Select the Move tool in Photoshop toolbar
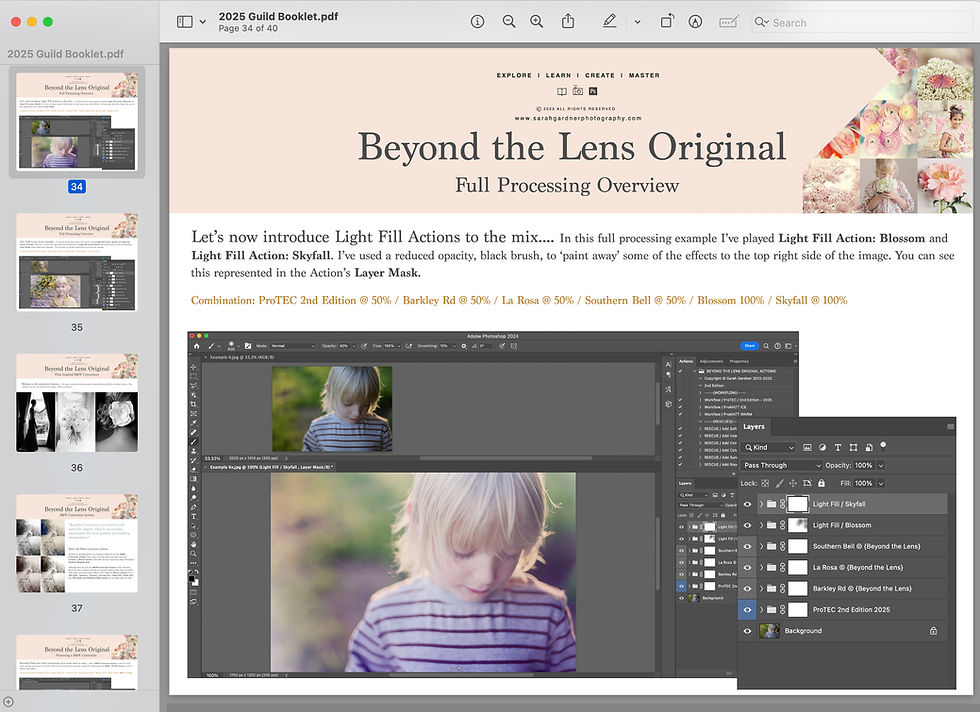 pyautogui.click(x=194, y=367)
